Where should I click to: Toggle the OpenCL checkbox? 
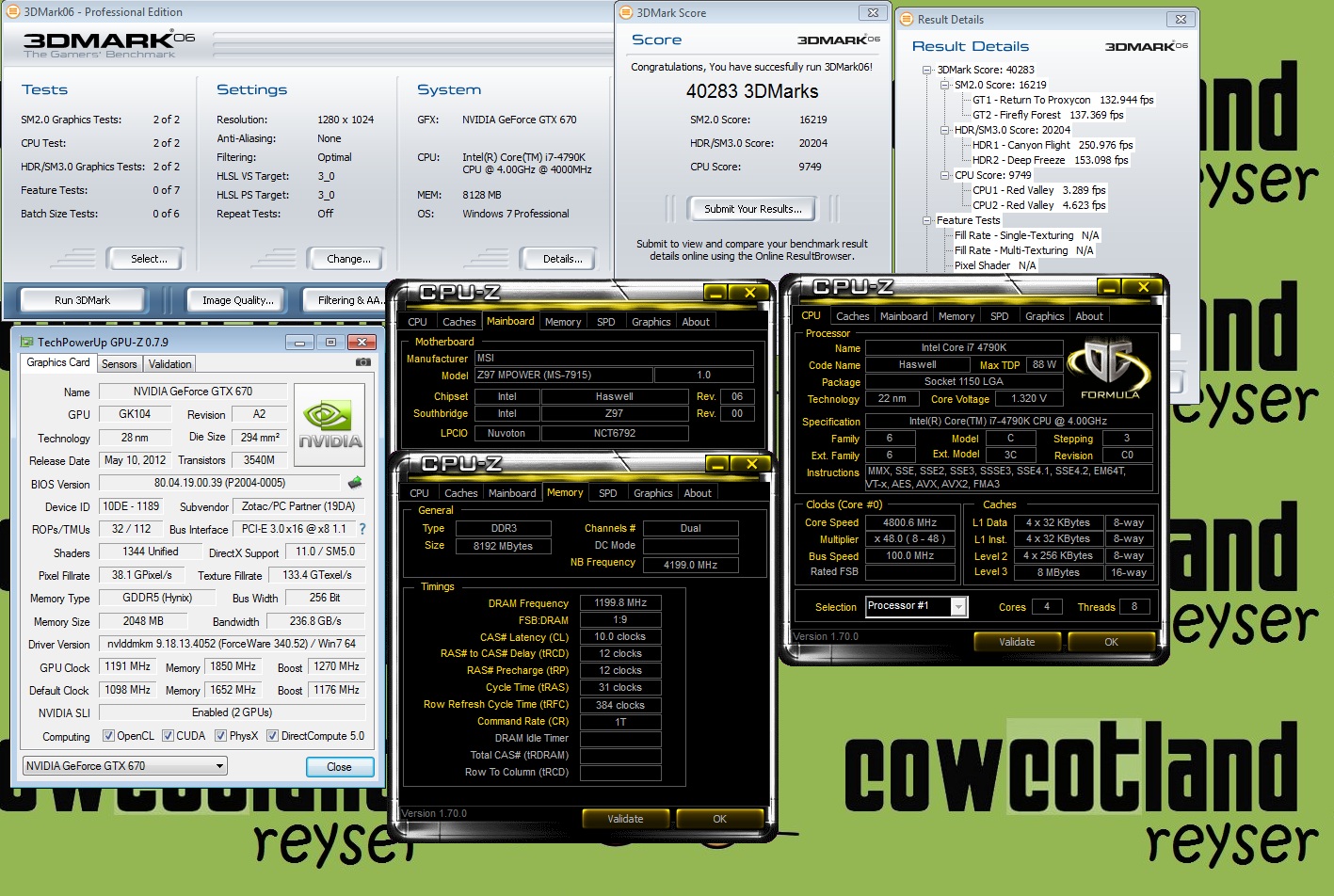pyautogui.click(x=108, y=736)
